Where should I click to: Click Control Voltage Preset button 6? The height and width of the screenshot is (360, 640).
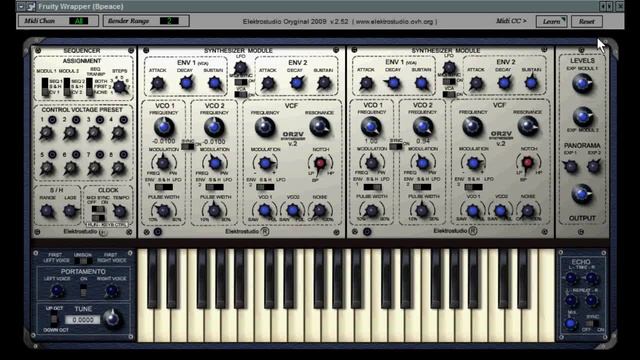click(76, 155)
